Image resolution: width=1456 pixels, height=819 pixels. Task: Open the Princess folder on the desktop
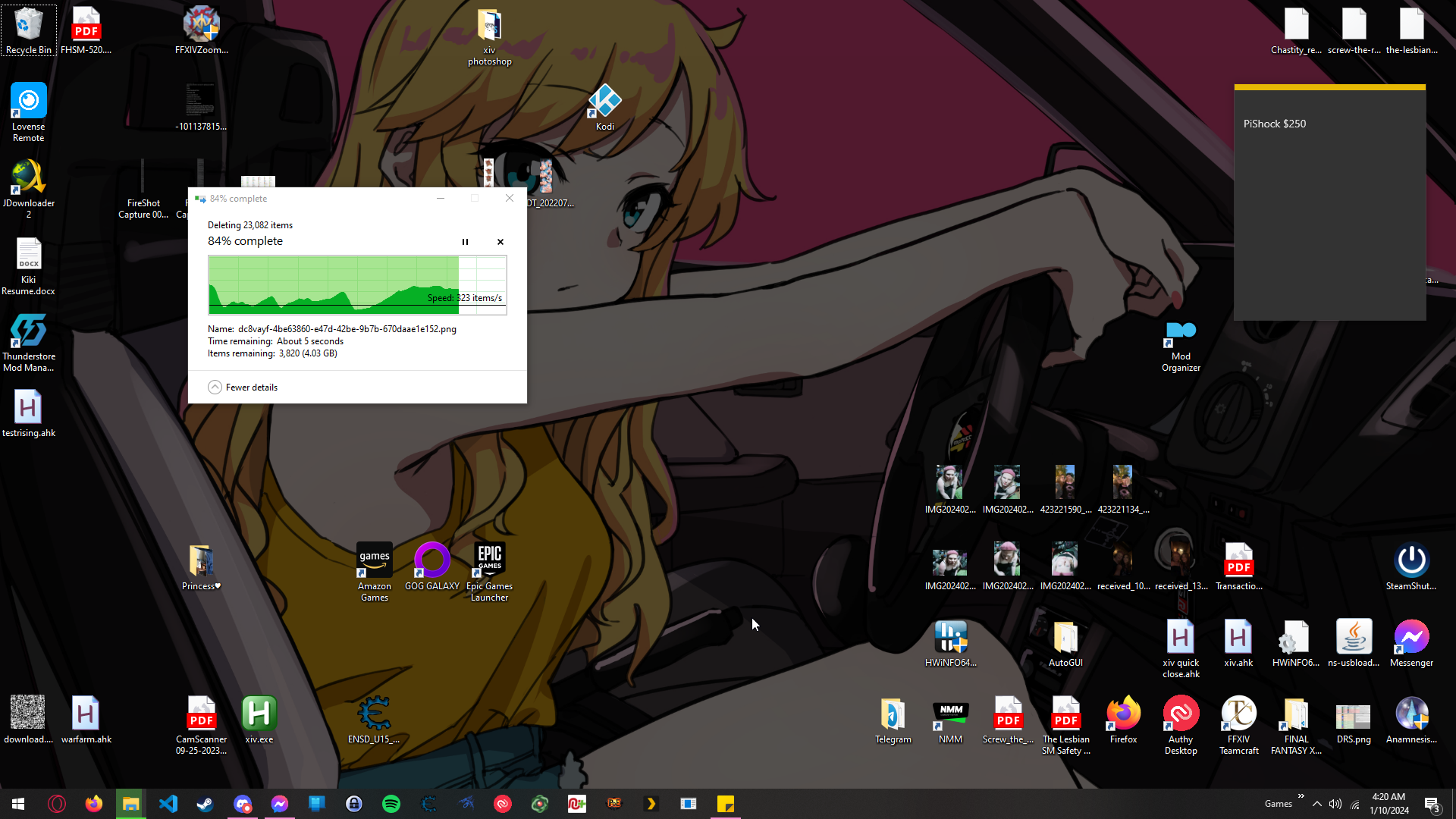(x=202, y=566)
